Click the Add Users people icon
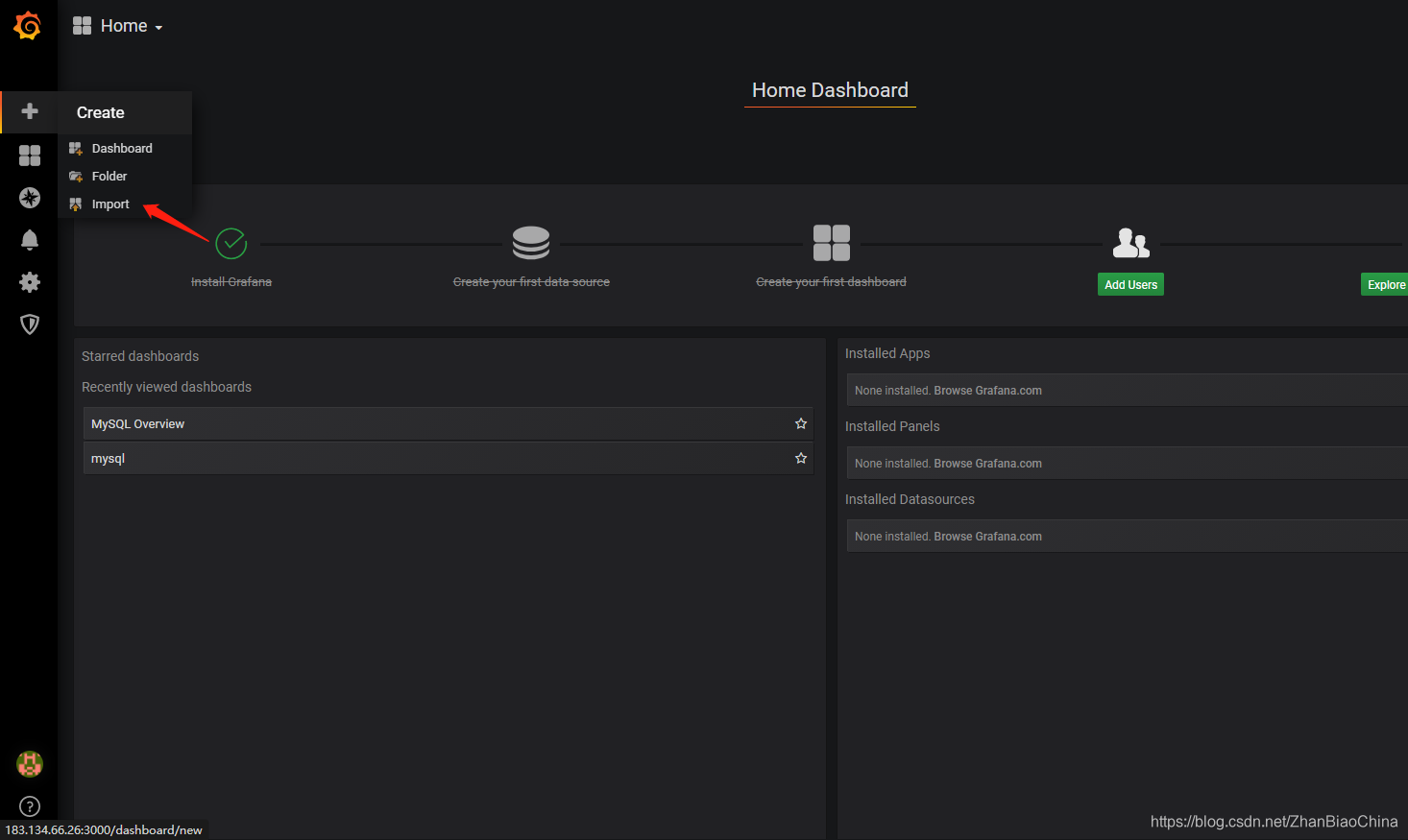The image size is (1408, 840). 1131,243
